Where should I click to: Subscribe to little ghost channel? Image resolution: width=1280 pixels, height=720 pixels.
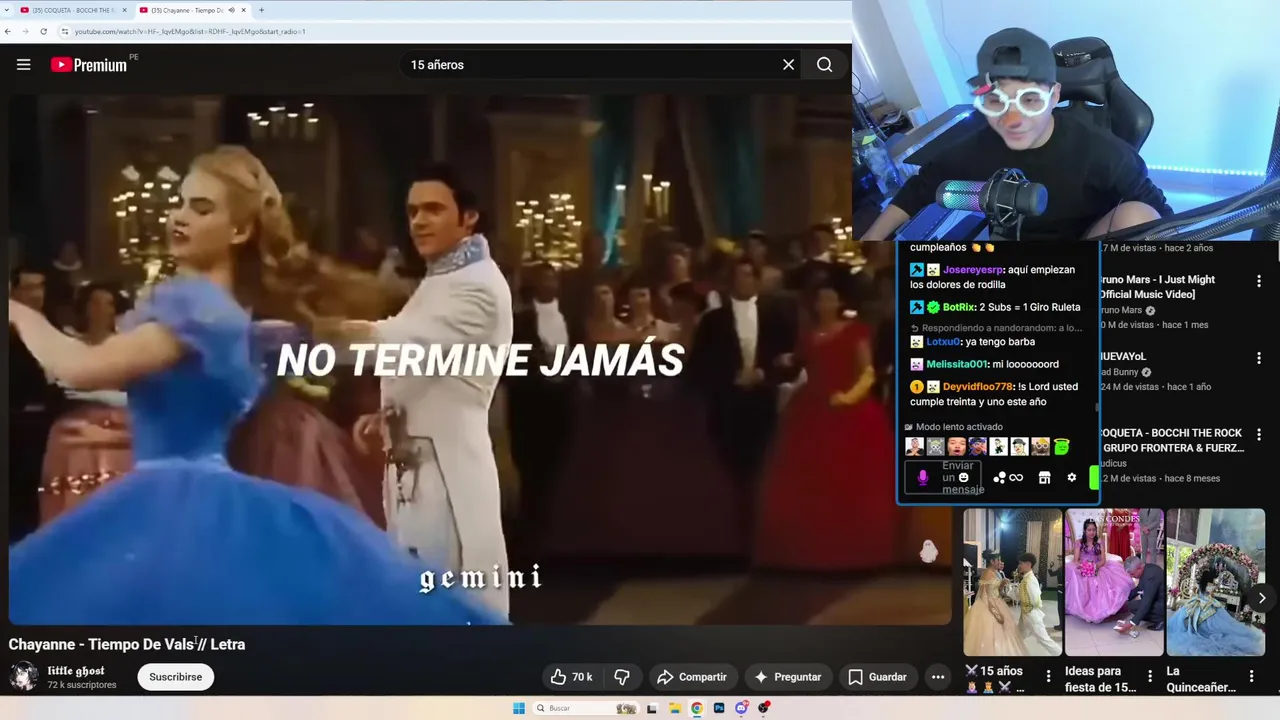pyautogui.click(x=176, y=677)
